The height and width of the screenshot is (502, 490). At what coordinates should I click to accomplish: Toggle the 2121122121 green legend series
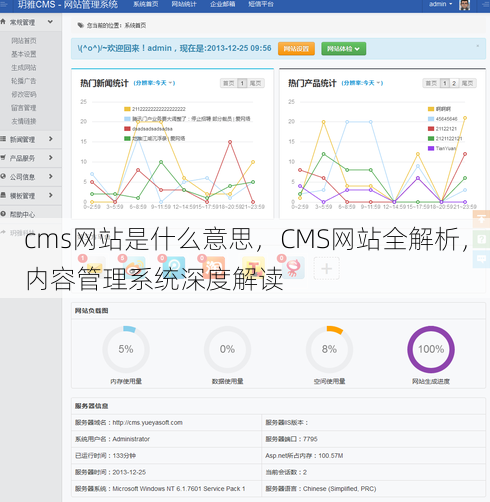445,138
